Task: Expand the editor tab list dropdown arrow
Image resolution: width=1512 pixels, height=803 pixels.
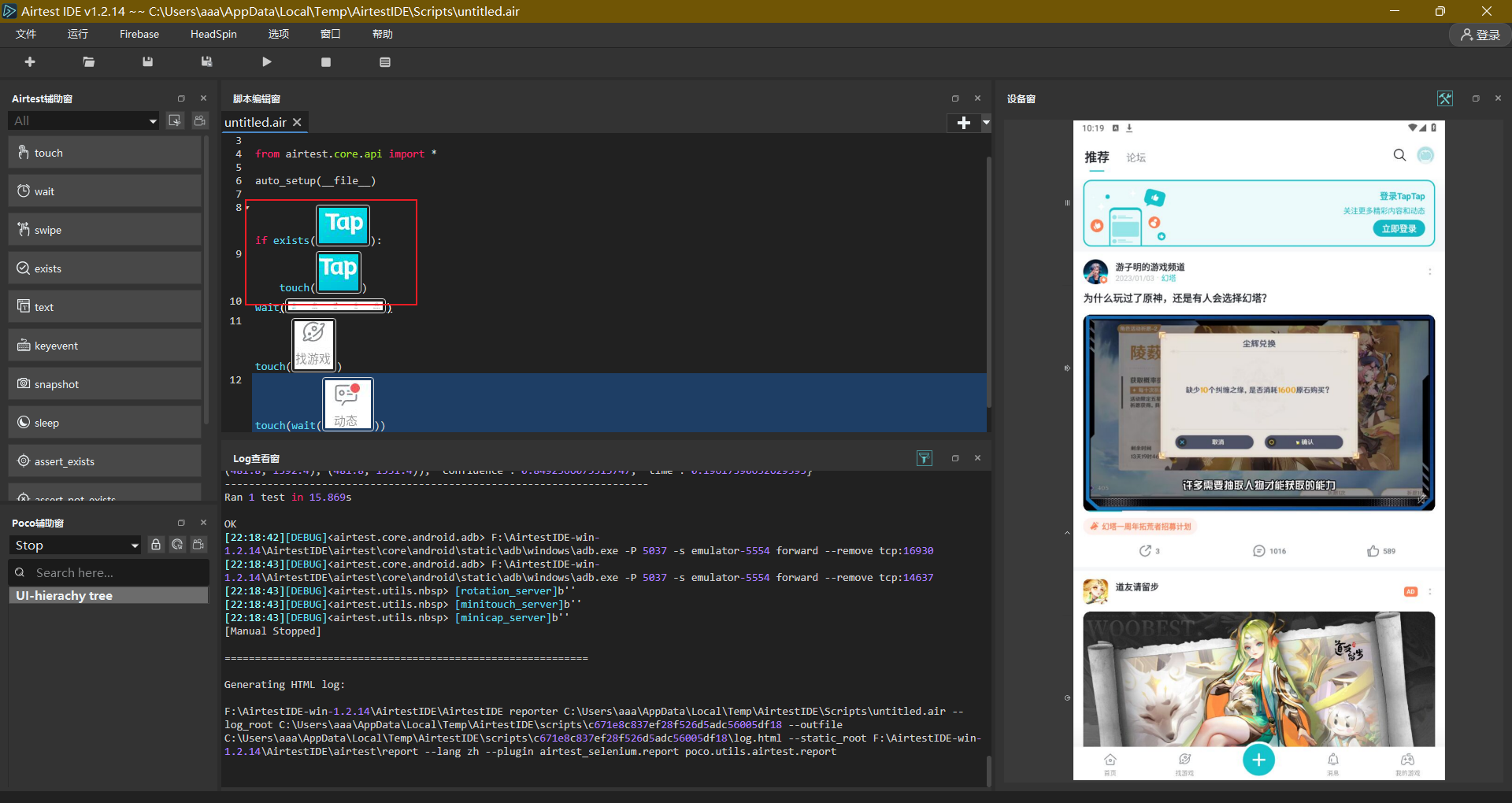Action: coord(985,123)
